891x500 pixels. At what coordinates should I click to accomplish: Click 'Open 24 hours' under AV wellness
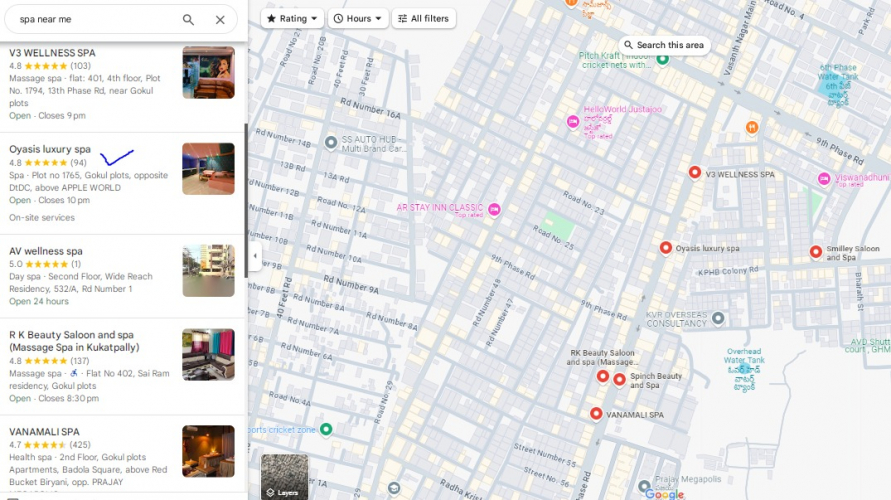click(x=39, y=301)
